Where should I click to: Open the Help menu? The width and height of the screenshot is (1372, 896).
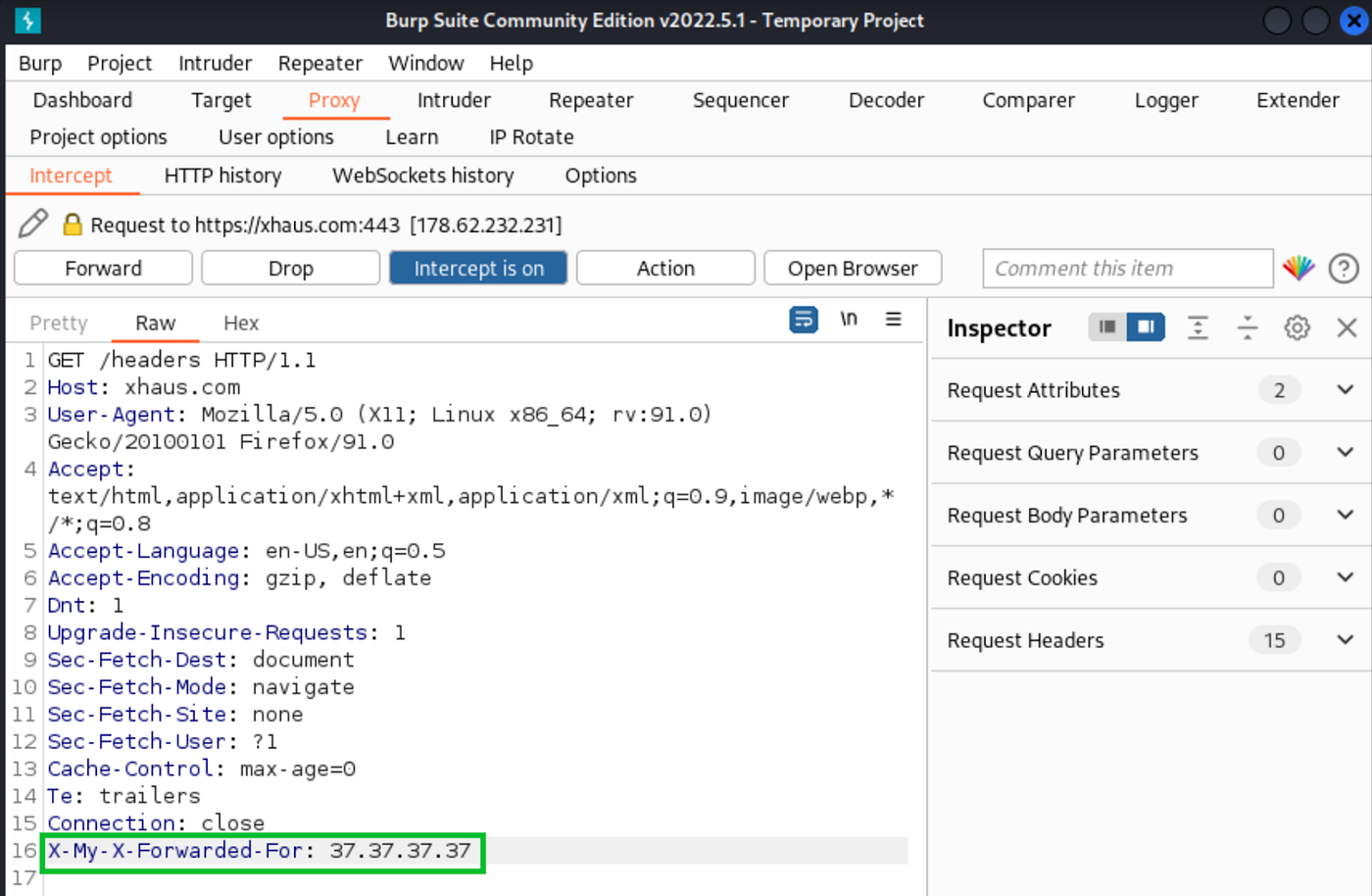pyautogui.click(x=512, y=63)
